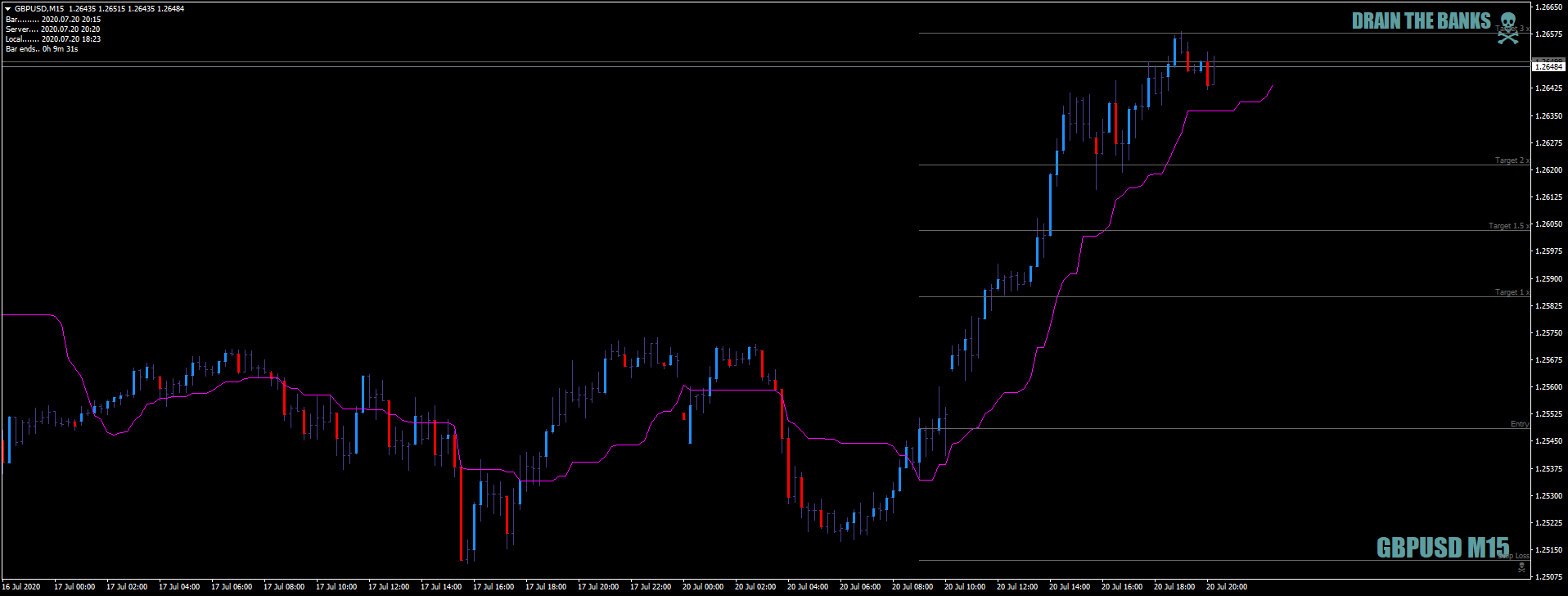Click the GBPUSD,M15 chart title text
This screenshot has height=596, width=1568.
click(x=39, y=9)
